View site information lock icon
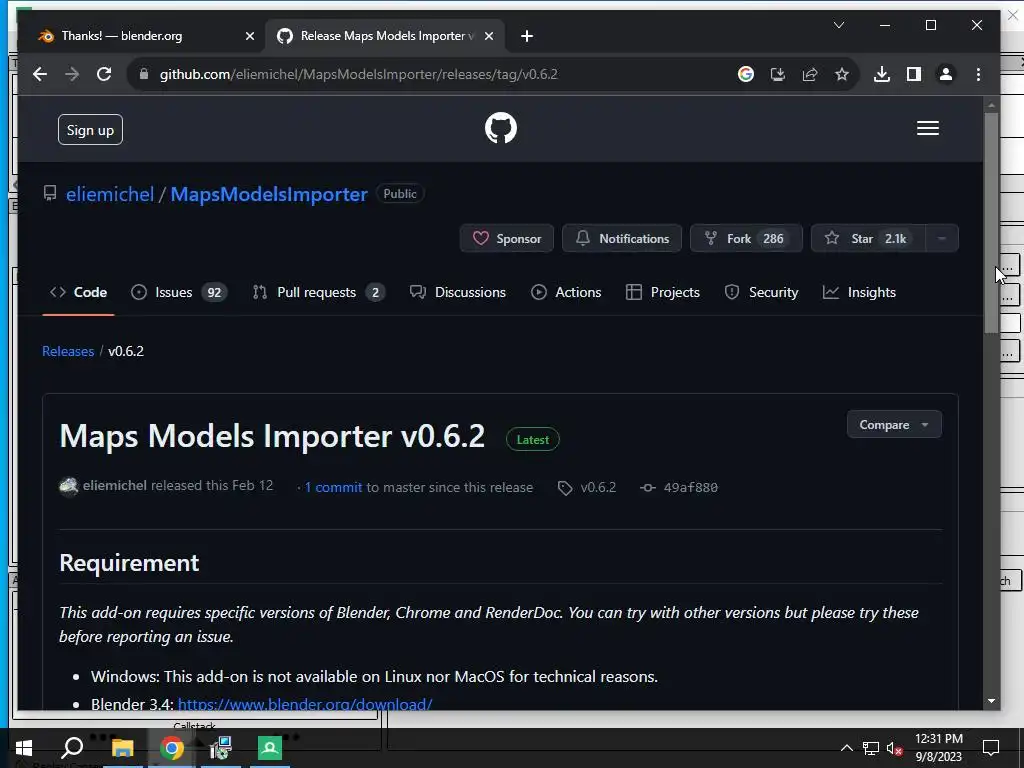This screenshot has height=768, width=1024. (x=144, y=74)
